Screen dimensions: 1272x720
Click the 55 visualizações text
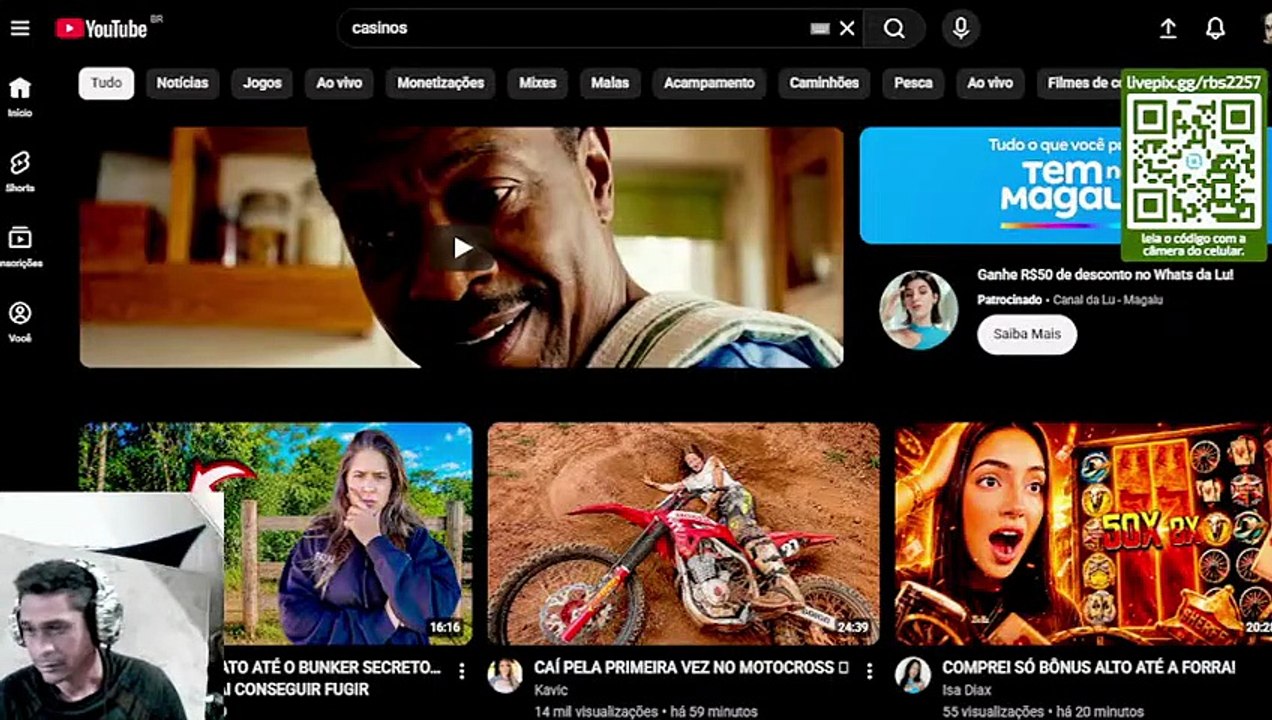[x=993, y=712]
